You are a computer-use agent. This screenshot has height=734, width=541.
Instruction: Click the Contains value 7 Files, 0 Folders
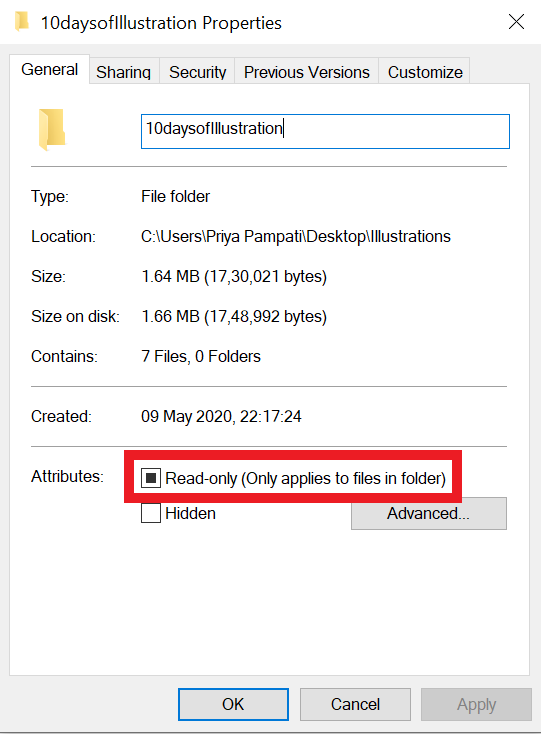click(201, 356)
